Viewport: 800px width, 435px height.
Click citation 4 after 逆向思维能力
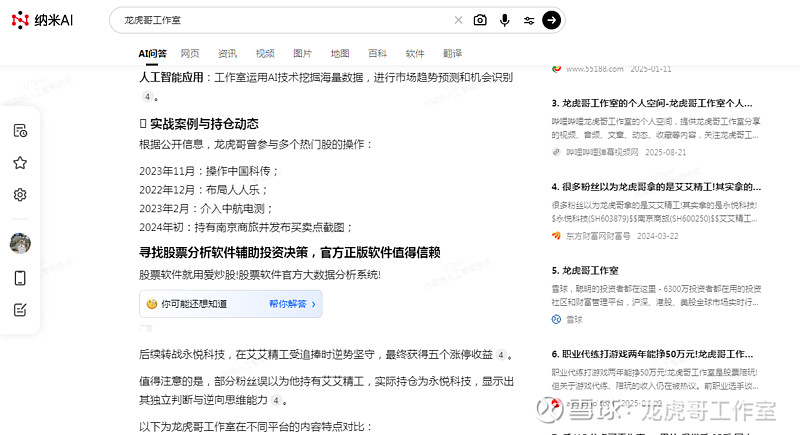point(276,400)
